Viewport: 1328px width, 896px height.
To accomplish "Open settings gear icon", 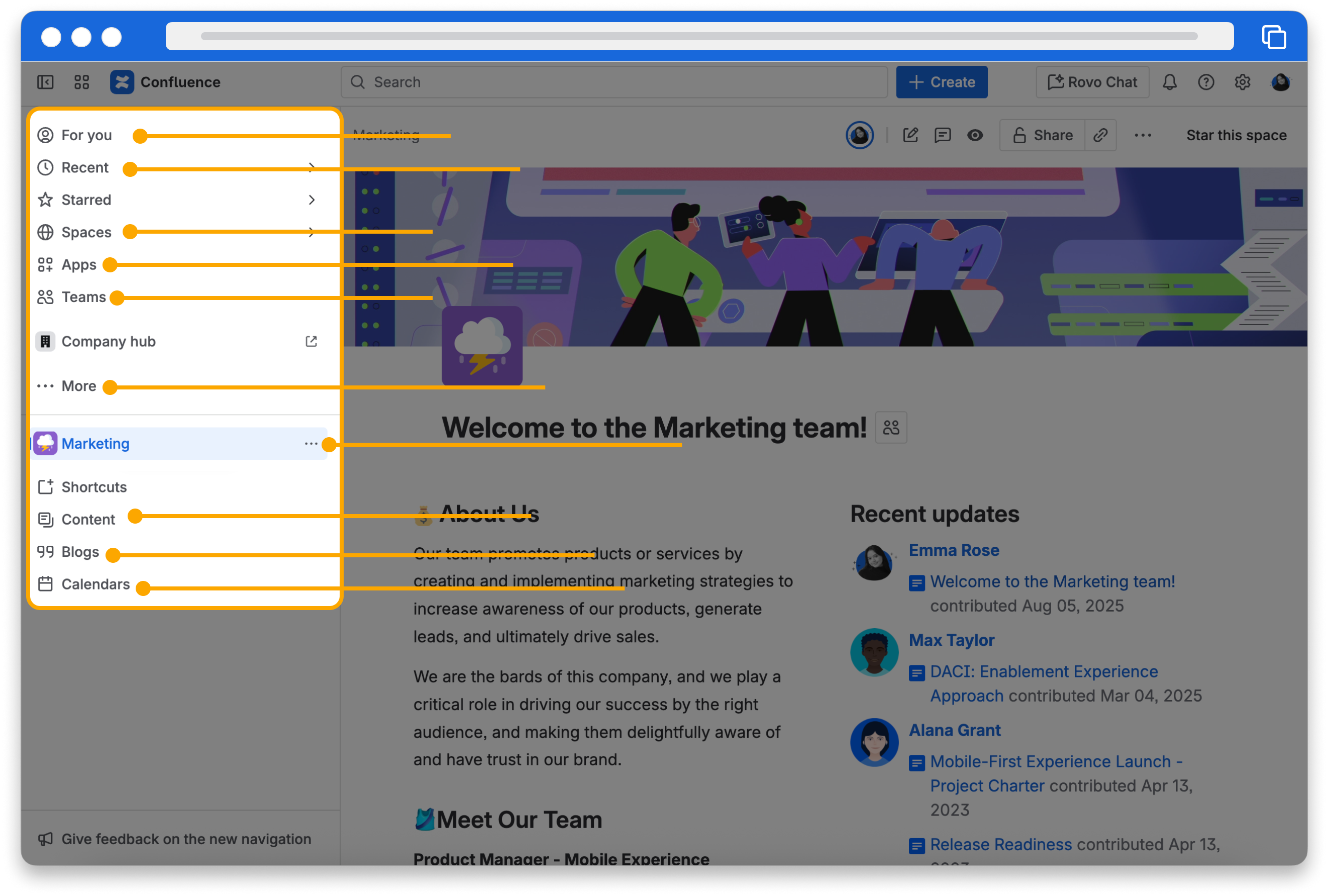I will pyautogui.click(x=1242, y=82).
